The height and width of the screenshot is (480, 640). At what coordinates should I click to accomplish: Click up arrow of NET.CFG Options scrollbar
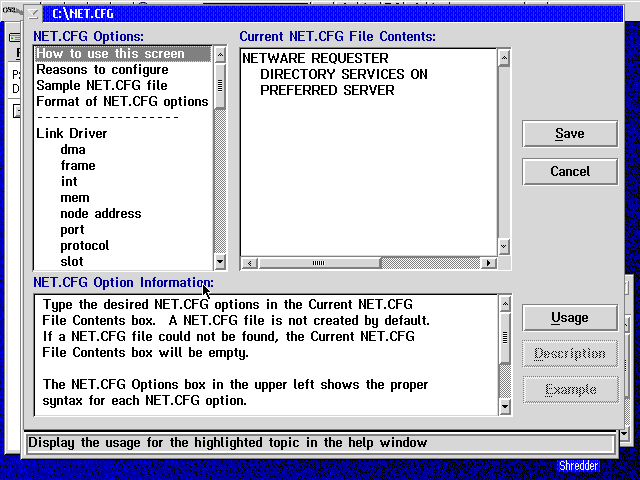pos(220,55)
